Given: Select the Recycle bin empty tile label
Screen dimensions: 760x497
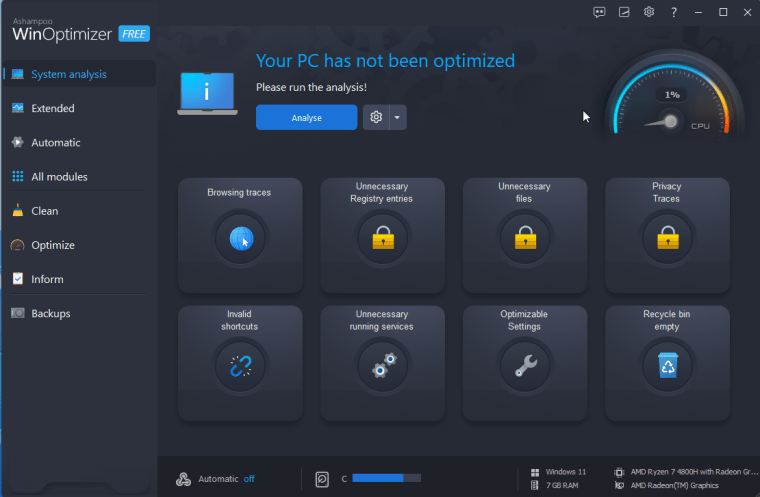Looking at the screenshot, I should click(x=666, y=320).
